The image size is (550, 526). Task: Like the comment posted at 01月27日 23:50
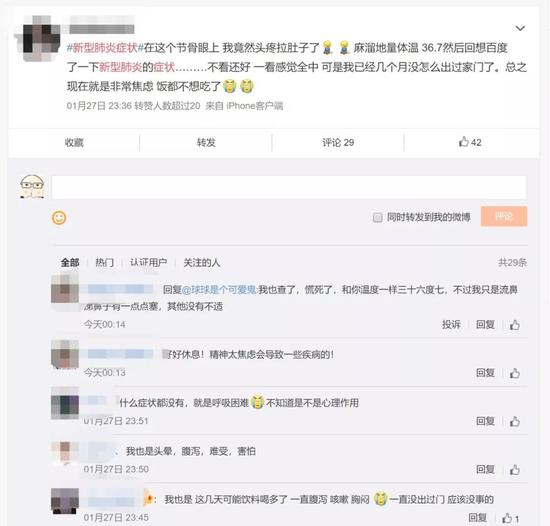click(x=515, y=470)
